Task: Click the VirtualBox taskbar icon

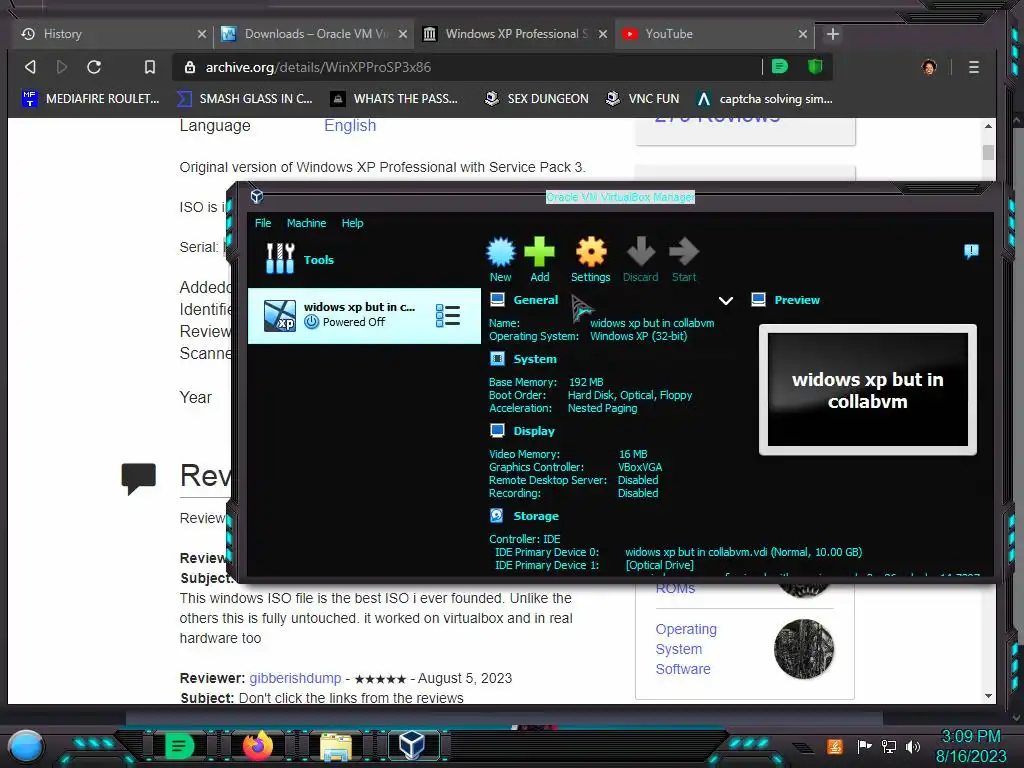Action: click(x=412, y=745)
